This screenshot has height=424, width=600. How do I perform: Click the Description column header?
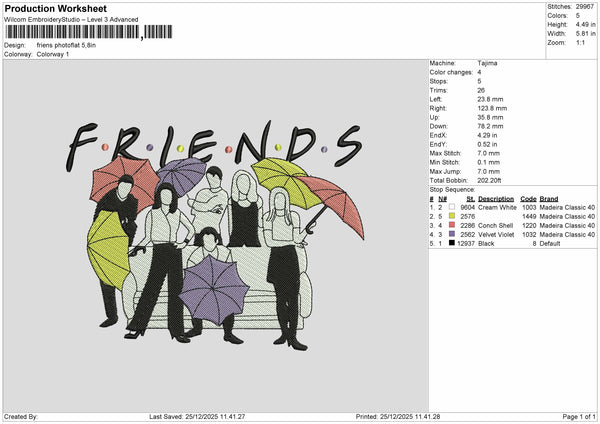(496, 199)
